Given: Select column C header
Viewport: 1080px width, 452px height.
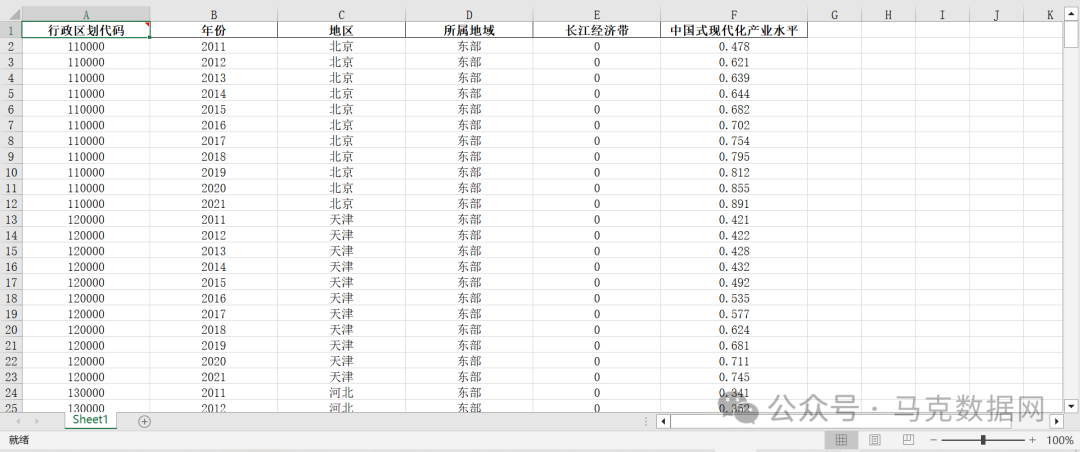Looking at the screenshot, I should 342,14.
